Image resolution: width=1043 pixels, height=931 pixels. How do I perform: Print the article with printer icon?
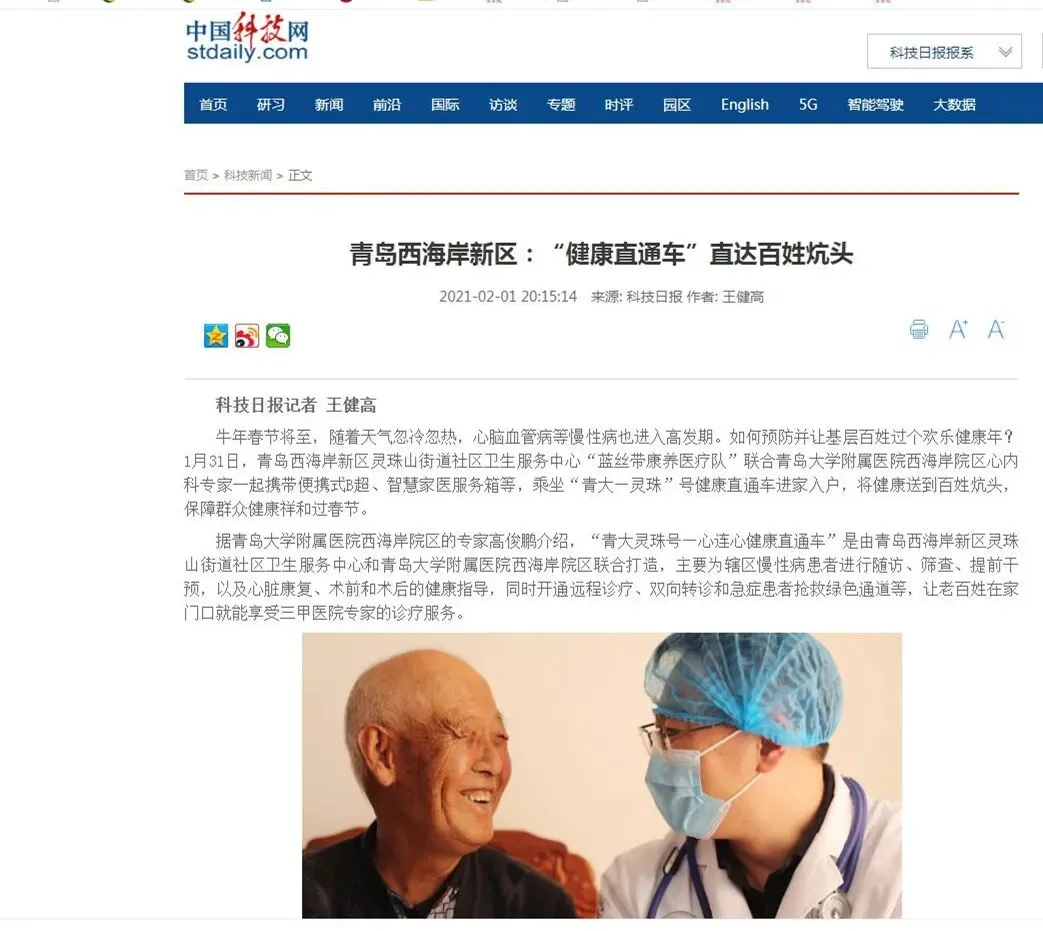coord(919,329)
